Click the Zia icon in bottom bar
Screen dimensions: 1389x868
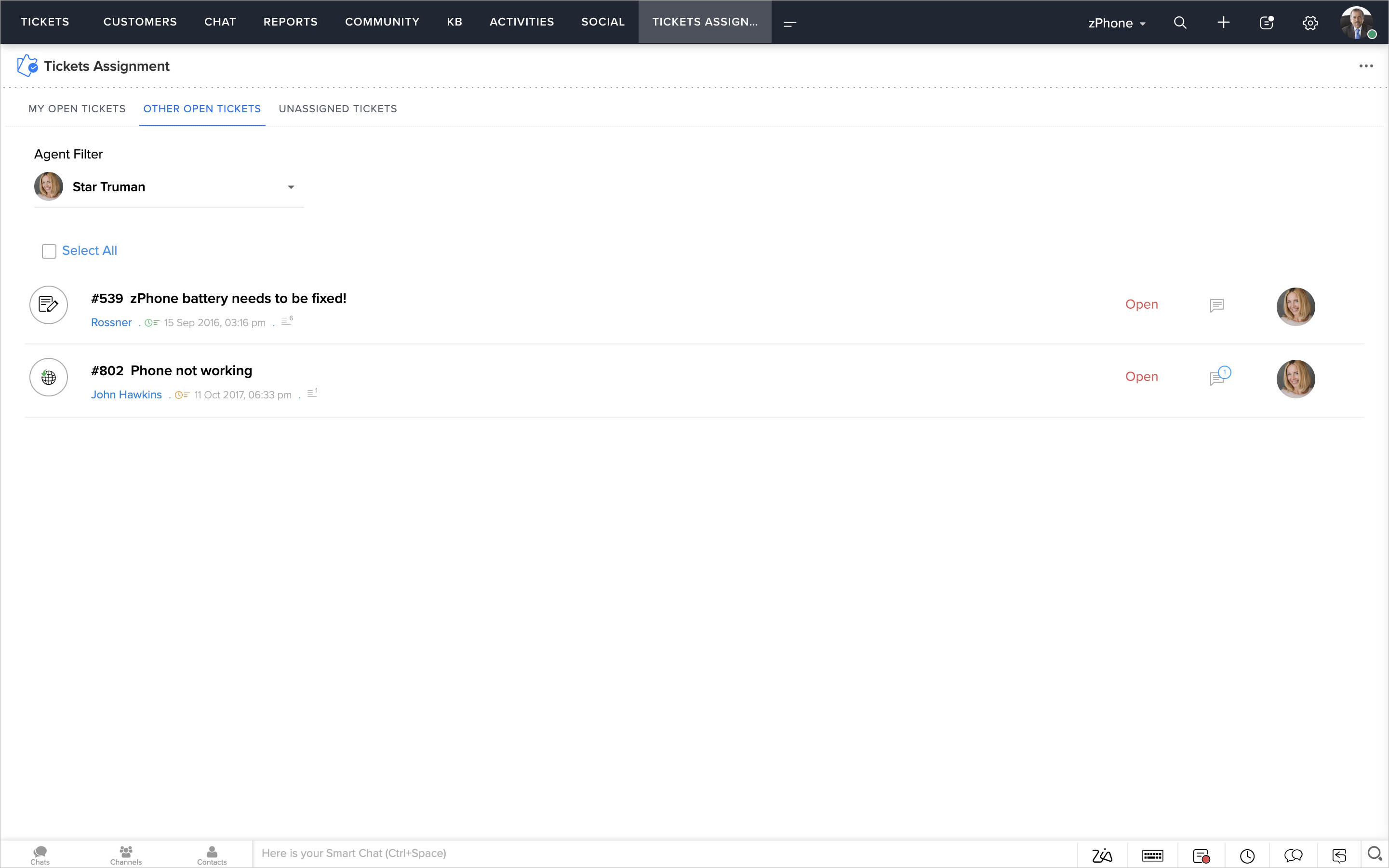pyautogui.click(x=1101, y=855)
